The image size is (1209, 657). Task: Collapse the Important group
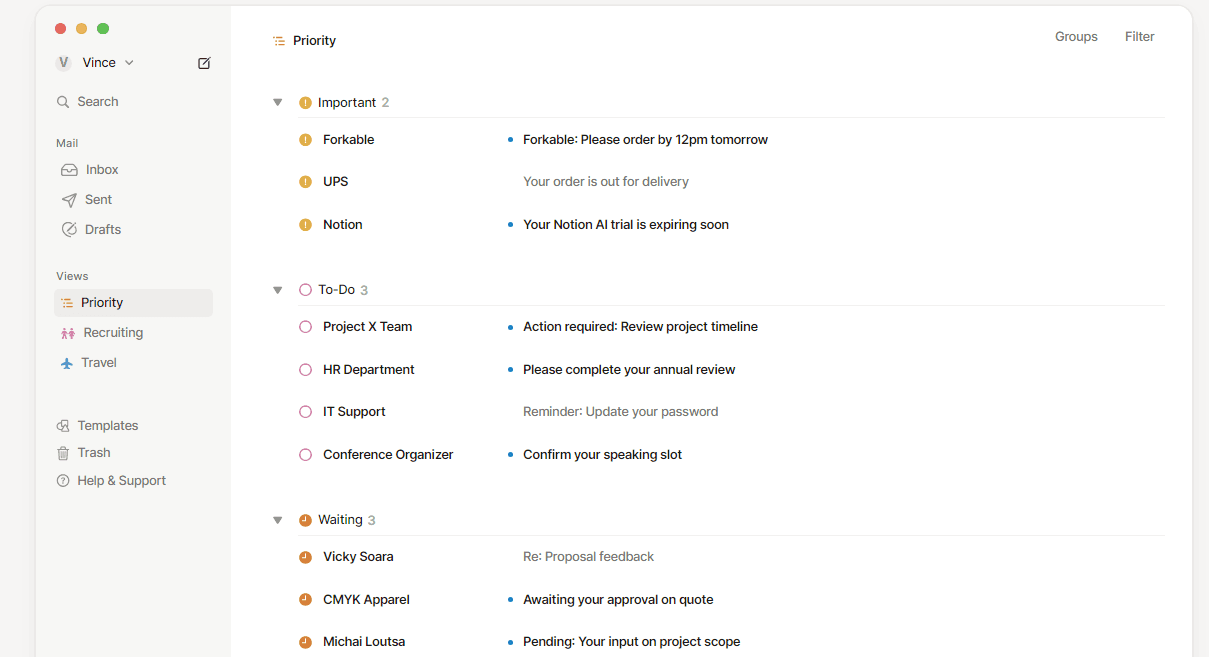tap(277, 101)
